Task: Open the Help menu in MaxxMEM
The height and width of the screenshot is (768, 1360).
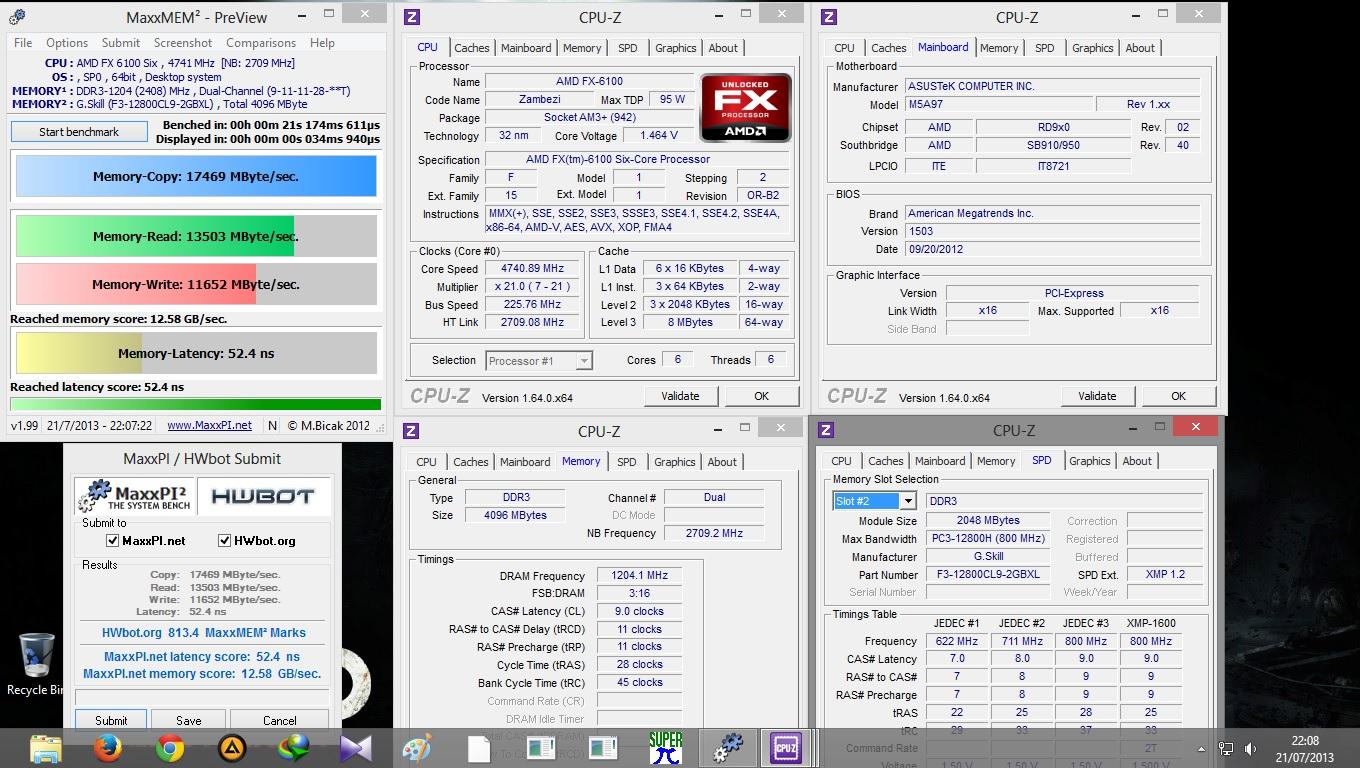Action: 322,43
